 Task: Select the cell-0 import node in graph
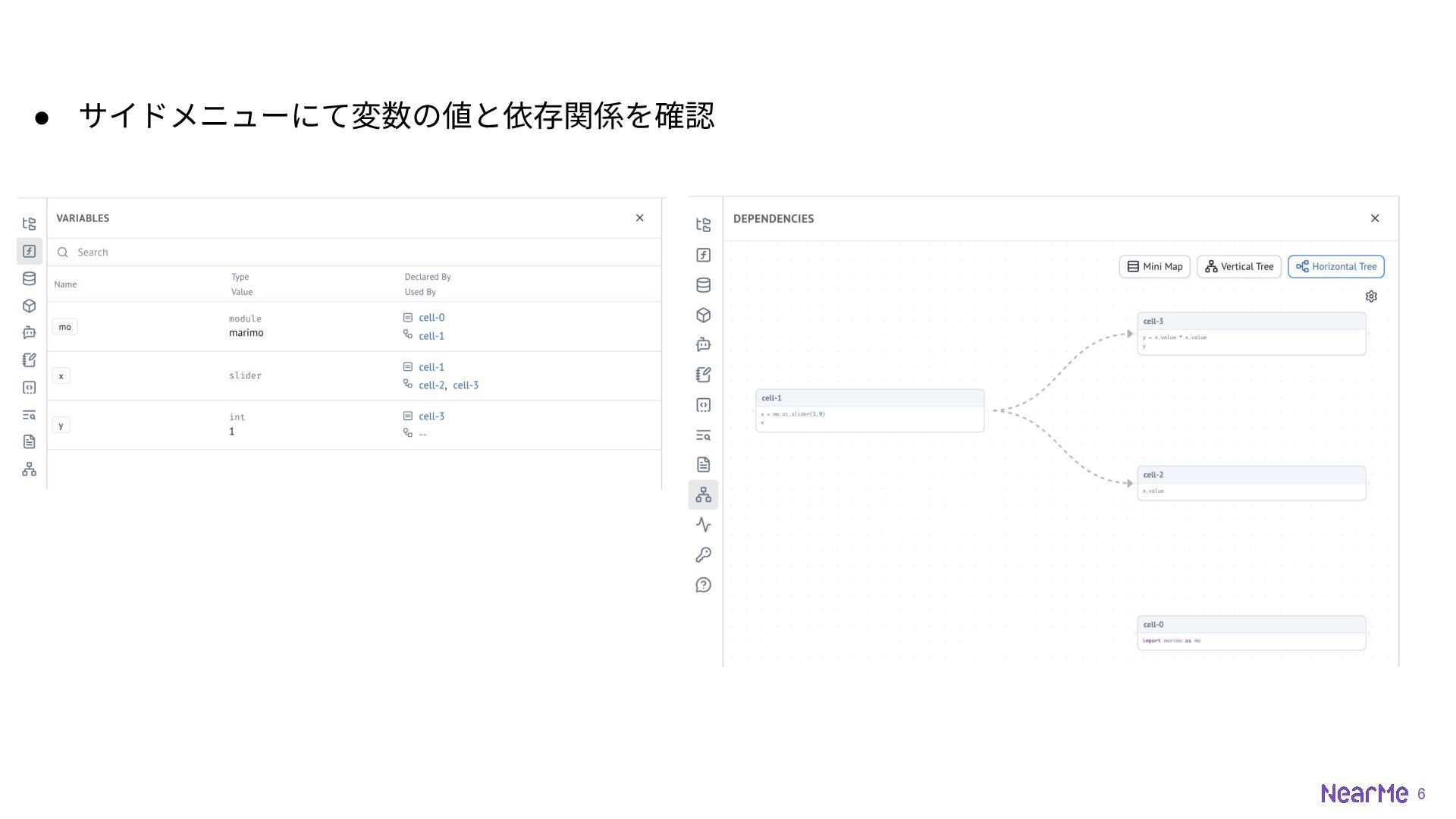1250,632
